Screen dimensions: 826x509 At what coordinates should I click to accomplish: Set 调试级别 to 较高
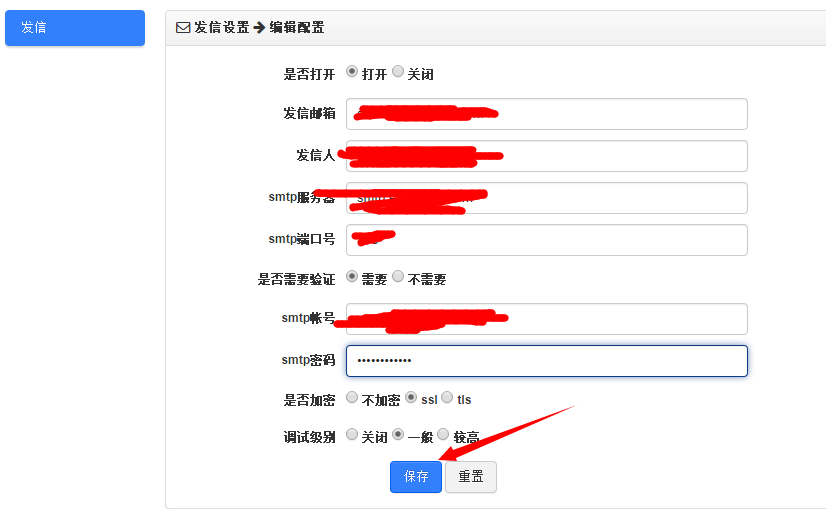(x=443, y=435)
